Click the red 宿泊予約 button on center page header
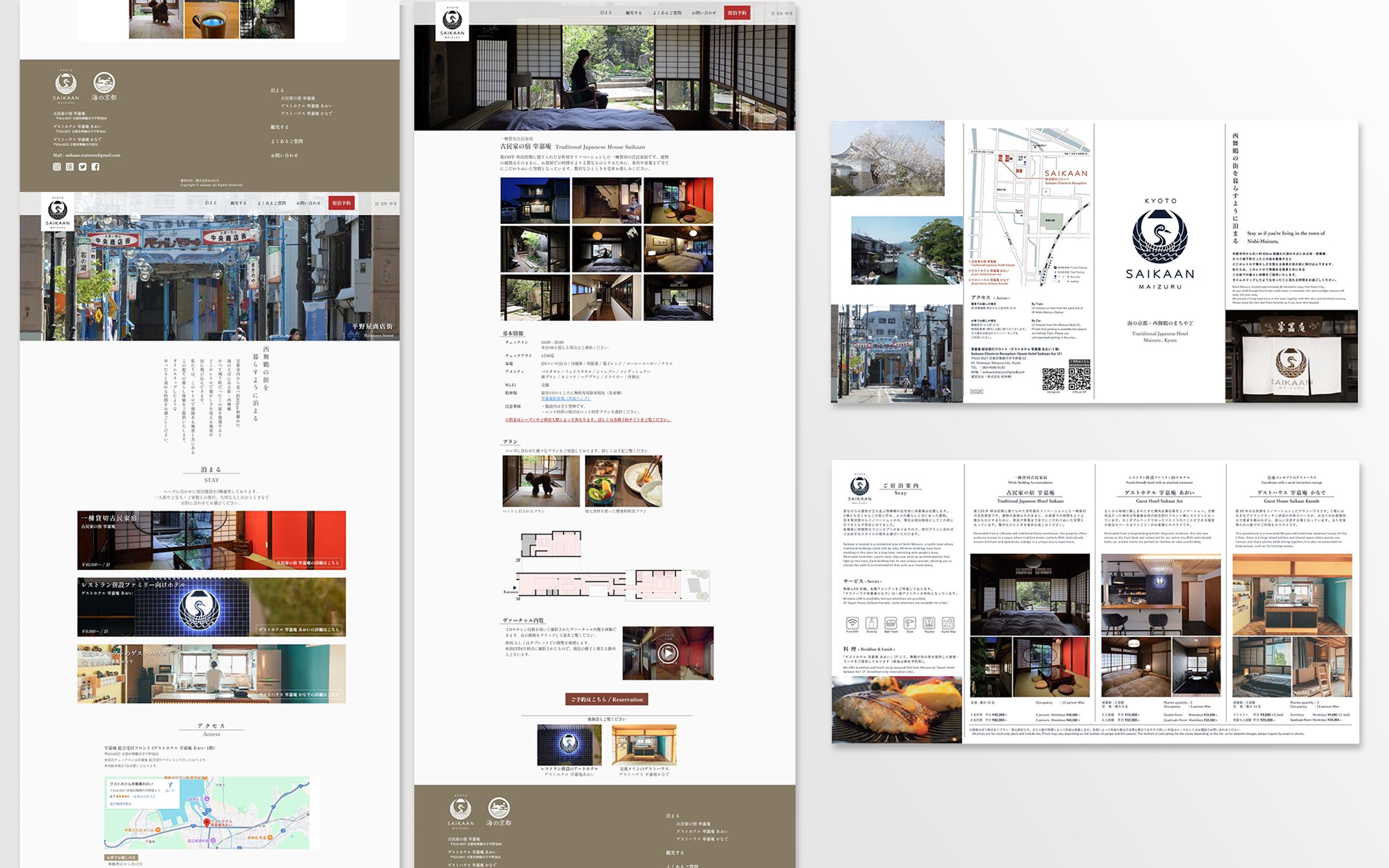This screenshot has height=868, width=1389. 736,13
